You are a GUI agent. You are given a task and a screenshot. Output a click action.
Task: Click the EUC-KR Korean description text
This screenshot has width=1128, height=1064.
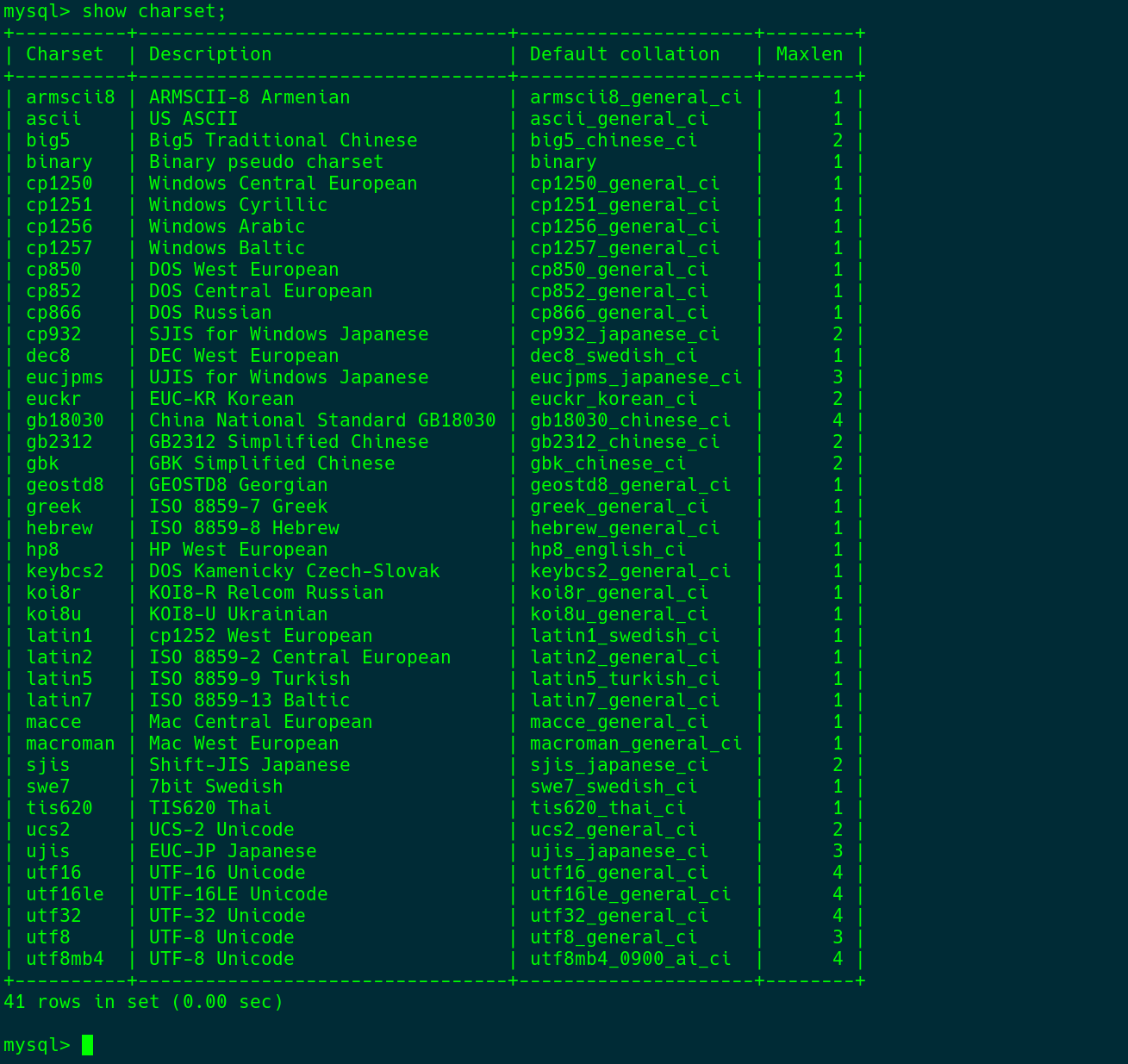(221, 398)
